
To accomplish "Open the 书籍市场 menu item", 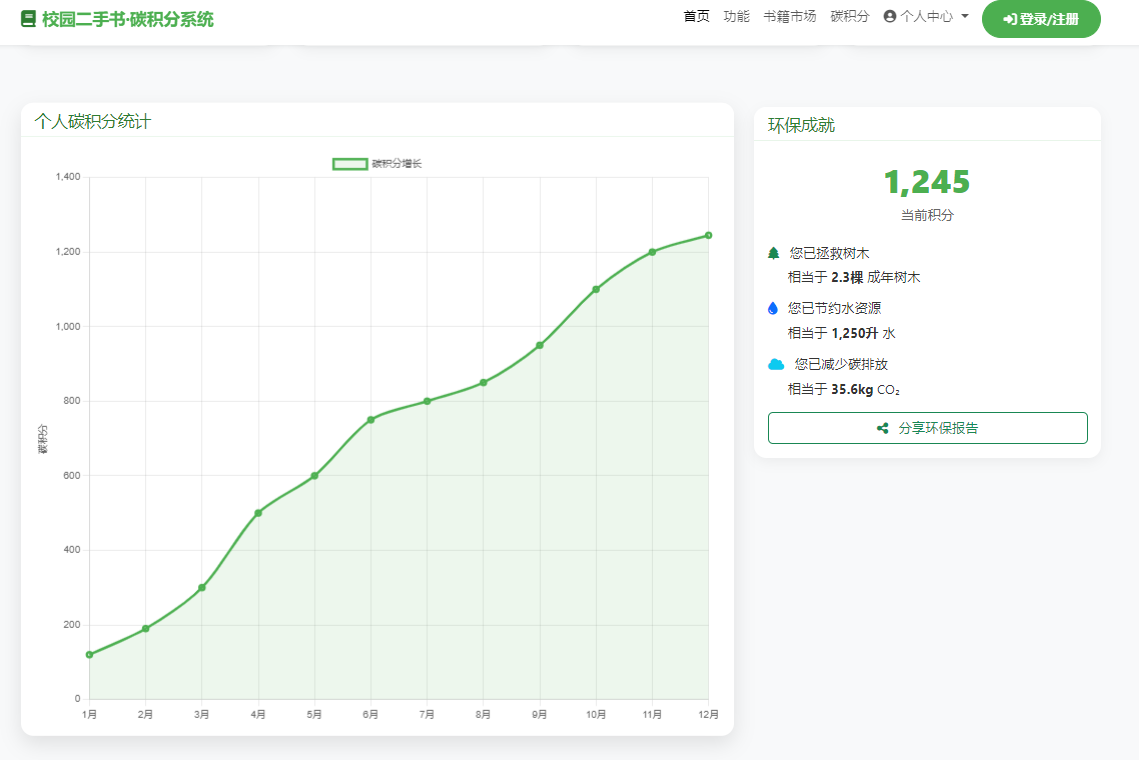I will point(790,16).
